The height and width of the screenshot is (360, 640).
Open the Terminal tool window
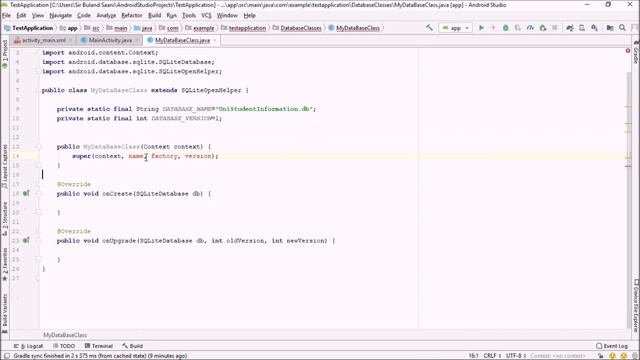98,346
